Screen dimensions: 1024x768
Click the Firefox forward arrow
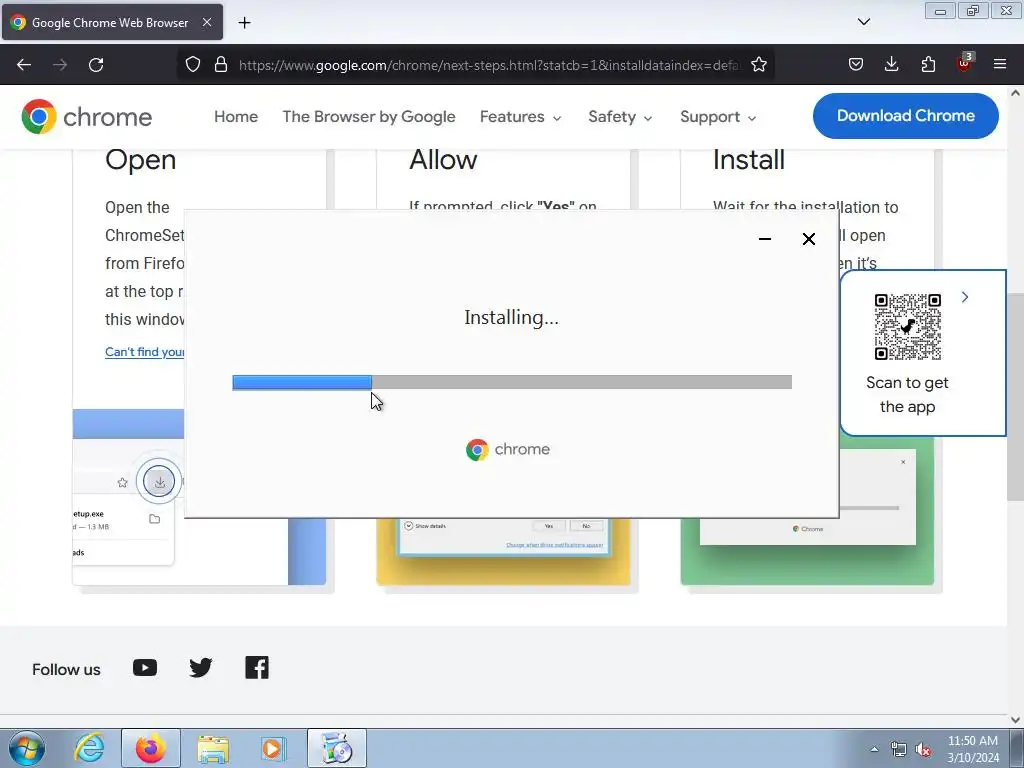[60, 65]
